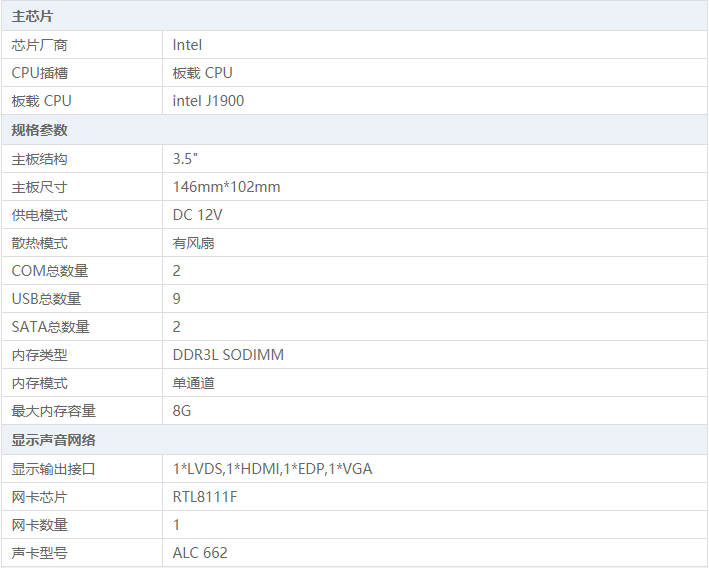Image resolution: width=709 pixels, height=568 pixels.
Task: Click the 规格参数 section header
Action: [40, 130]
